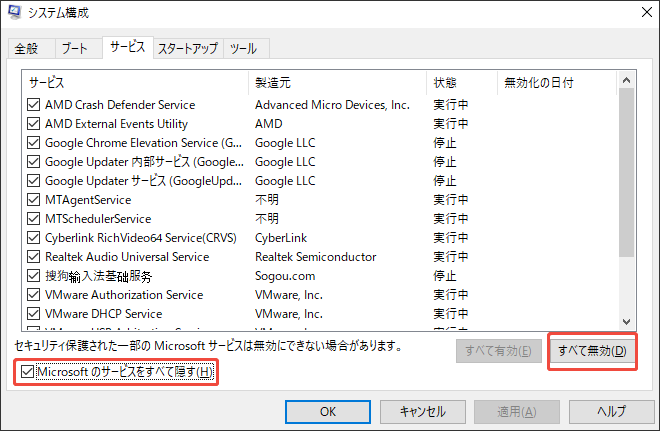Open help with ヘルプ button

[612, 411]
